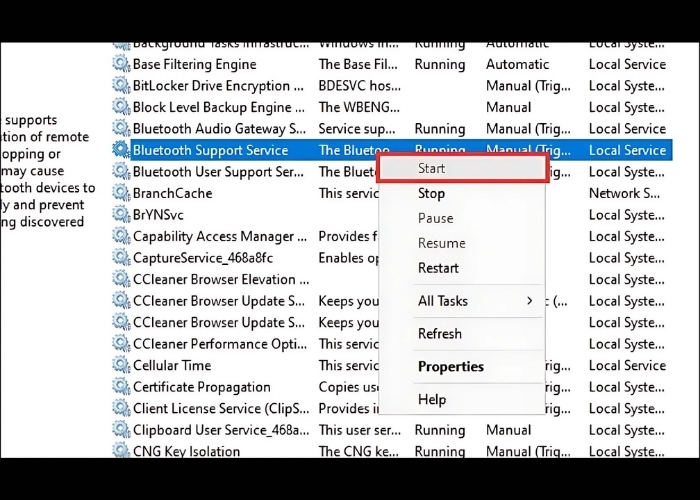
Task: Click the gear icon beside Base Filtering Engine
Action: (x=121, y=65)
